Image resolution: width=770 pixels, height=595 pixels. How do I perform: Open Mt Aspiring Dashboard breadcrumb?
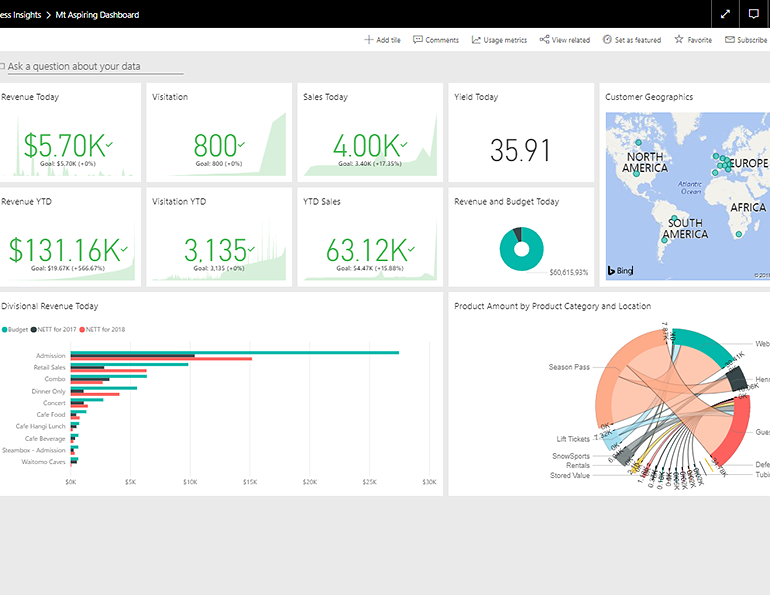pos(97,15)
